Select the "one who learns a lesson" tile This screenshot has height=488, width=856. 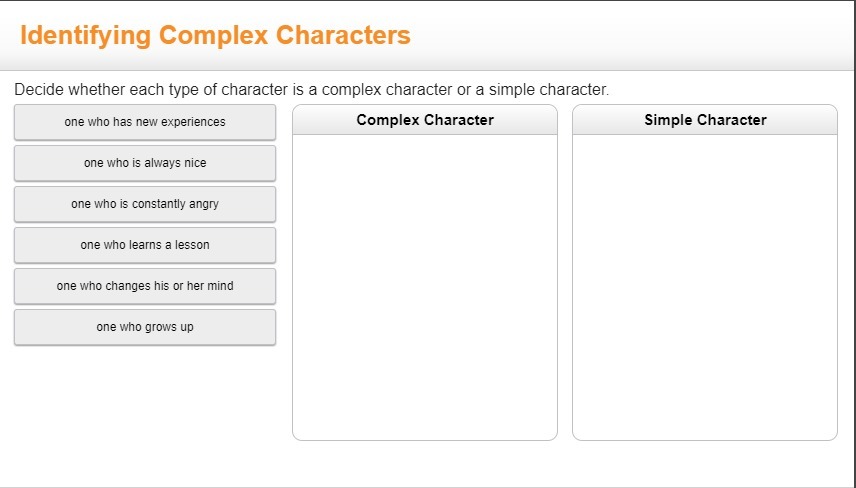pyautogui.click(x=145, y=245)
